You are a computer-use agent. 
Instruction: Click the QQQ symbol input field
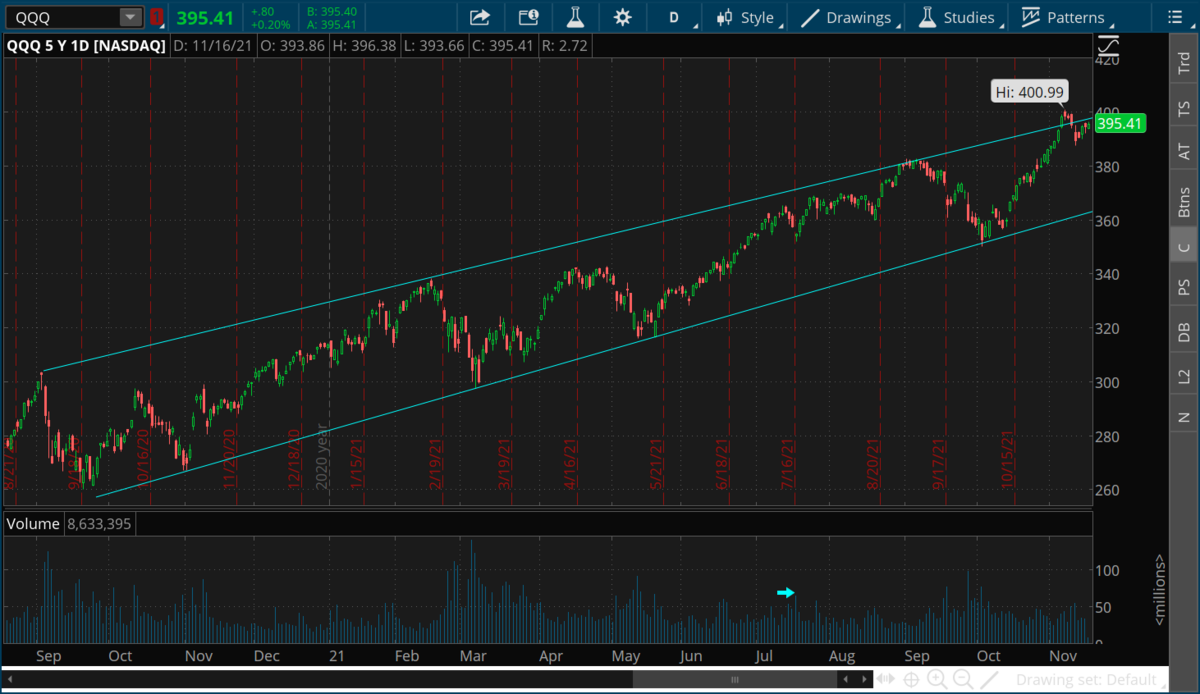[x=62, y=17]
